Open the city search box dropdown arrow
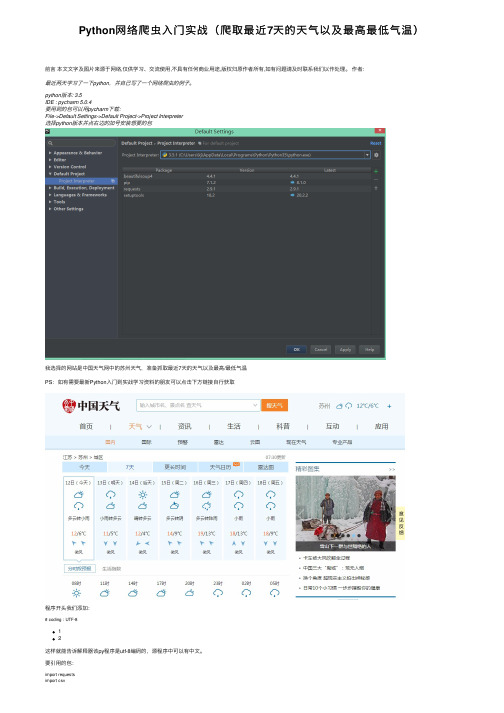The image size is (504, 713). pyautogui.click(x=255, y=405)
